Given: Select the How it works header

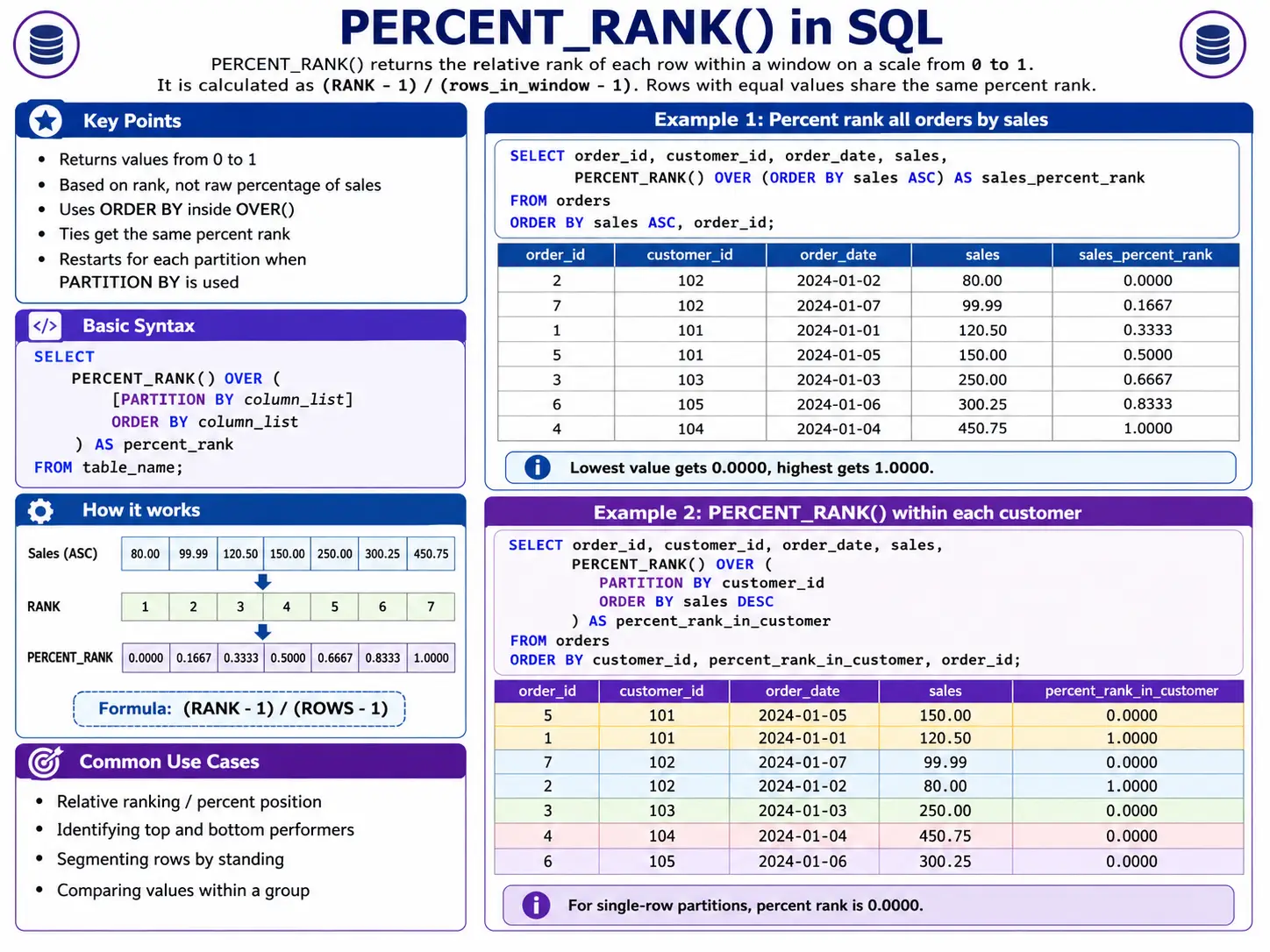Looking at the screenshot, I should pyautogui.click(x=241, y=510).
